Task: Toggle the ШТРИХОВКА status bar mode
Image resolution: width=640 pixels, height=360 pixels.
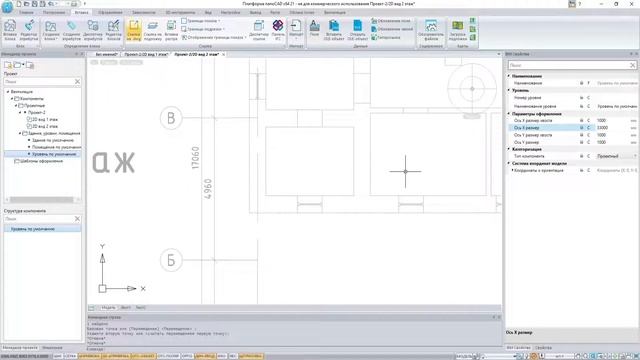Action: click(251, 356)
